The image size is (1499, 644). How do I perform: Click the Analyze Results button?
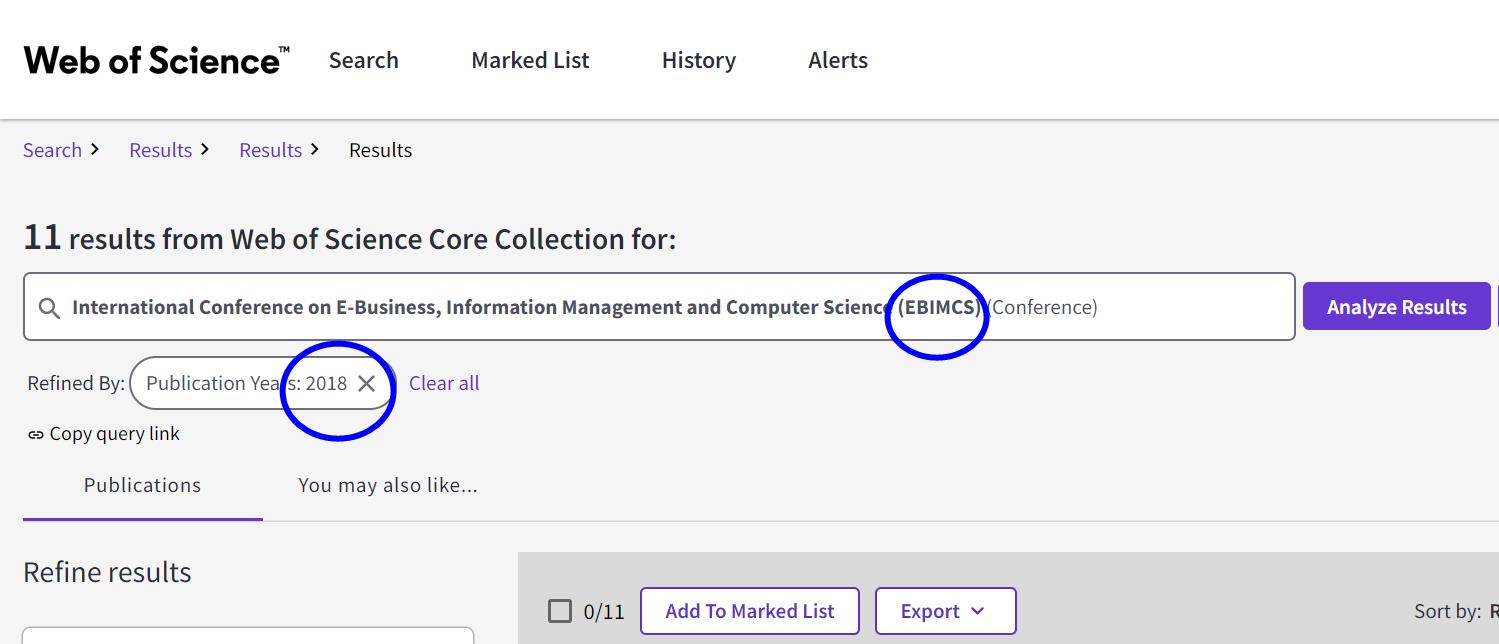pyautogui.click(x=1396, y=307)
